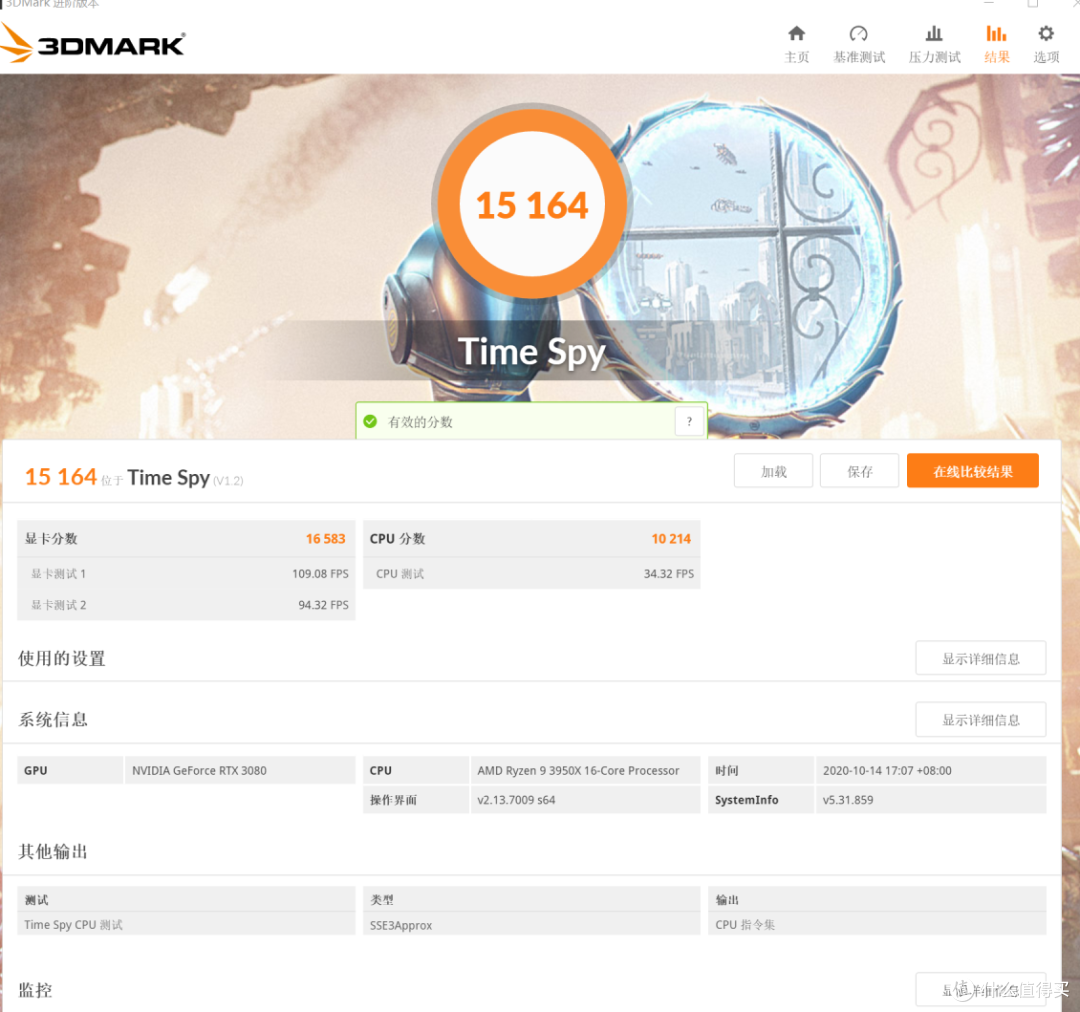Click the 其他输出 section heading
The image size is (1080, 1012).
coord(53,851)
